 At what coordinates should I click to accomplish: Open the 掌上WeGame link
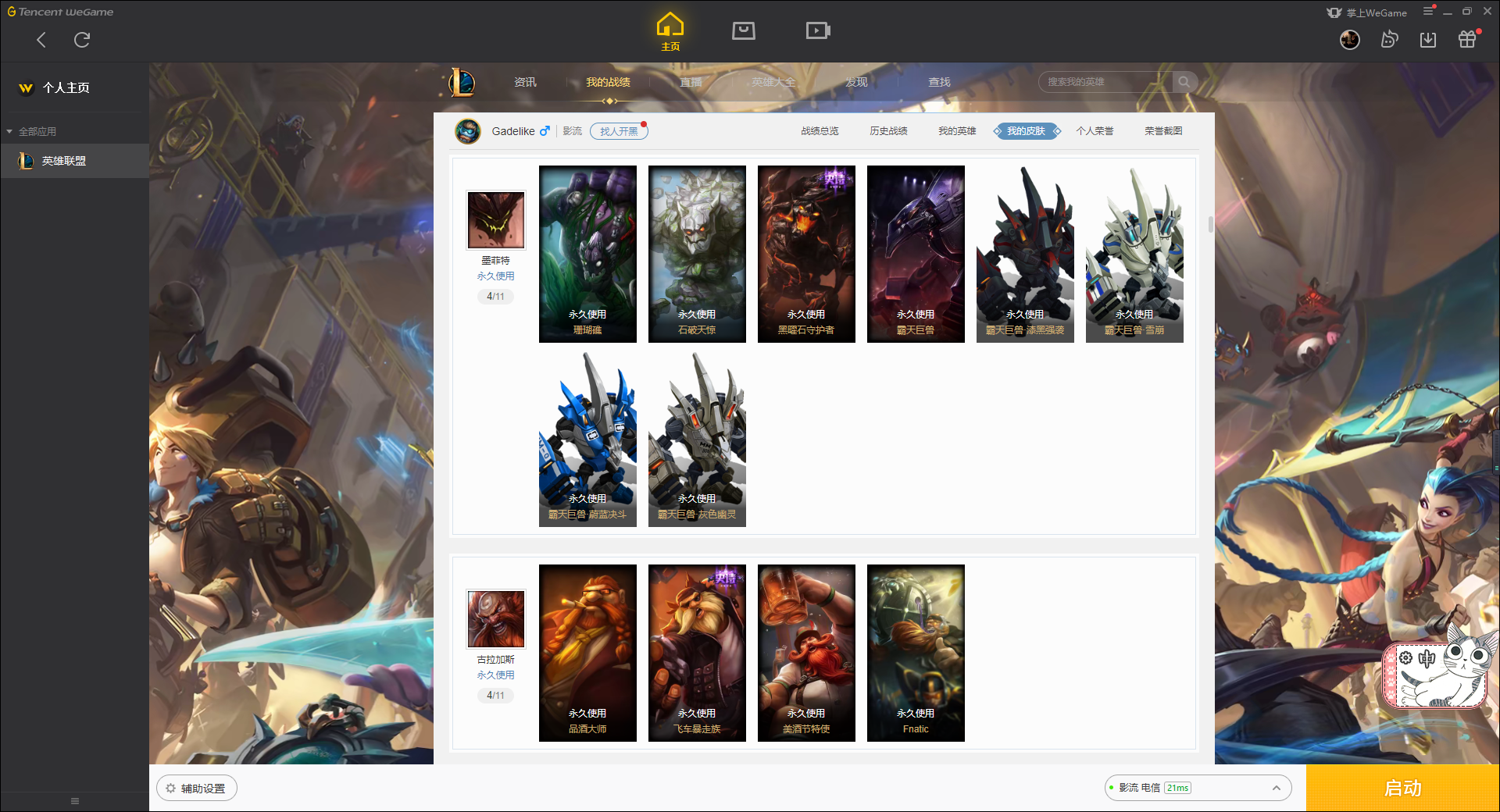1367,12
